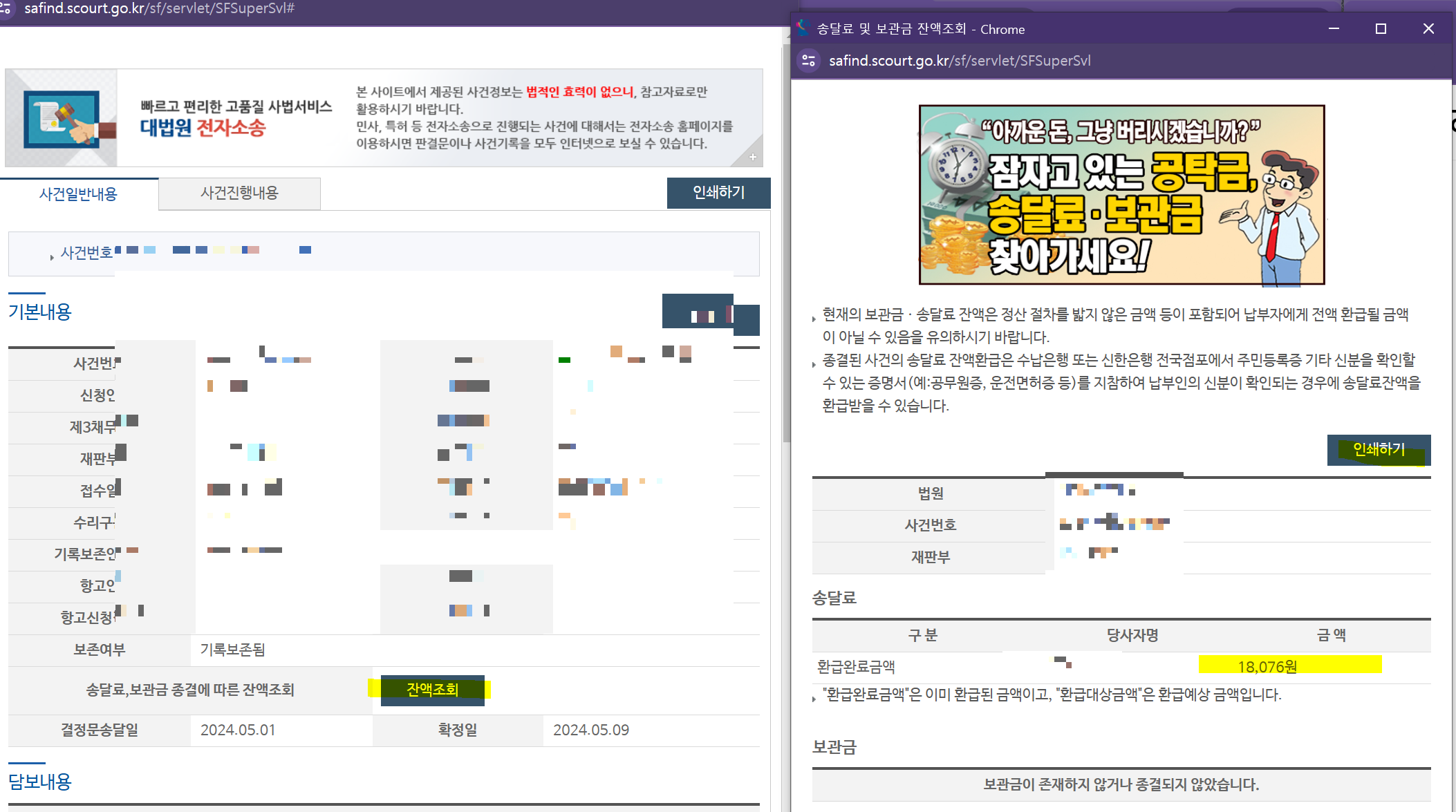The height and width of the screenshot is (812, 1456).
Task: Open the 사건진행내용 tab
Action: click(x=239, y=193)
